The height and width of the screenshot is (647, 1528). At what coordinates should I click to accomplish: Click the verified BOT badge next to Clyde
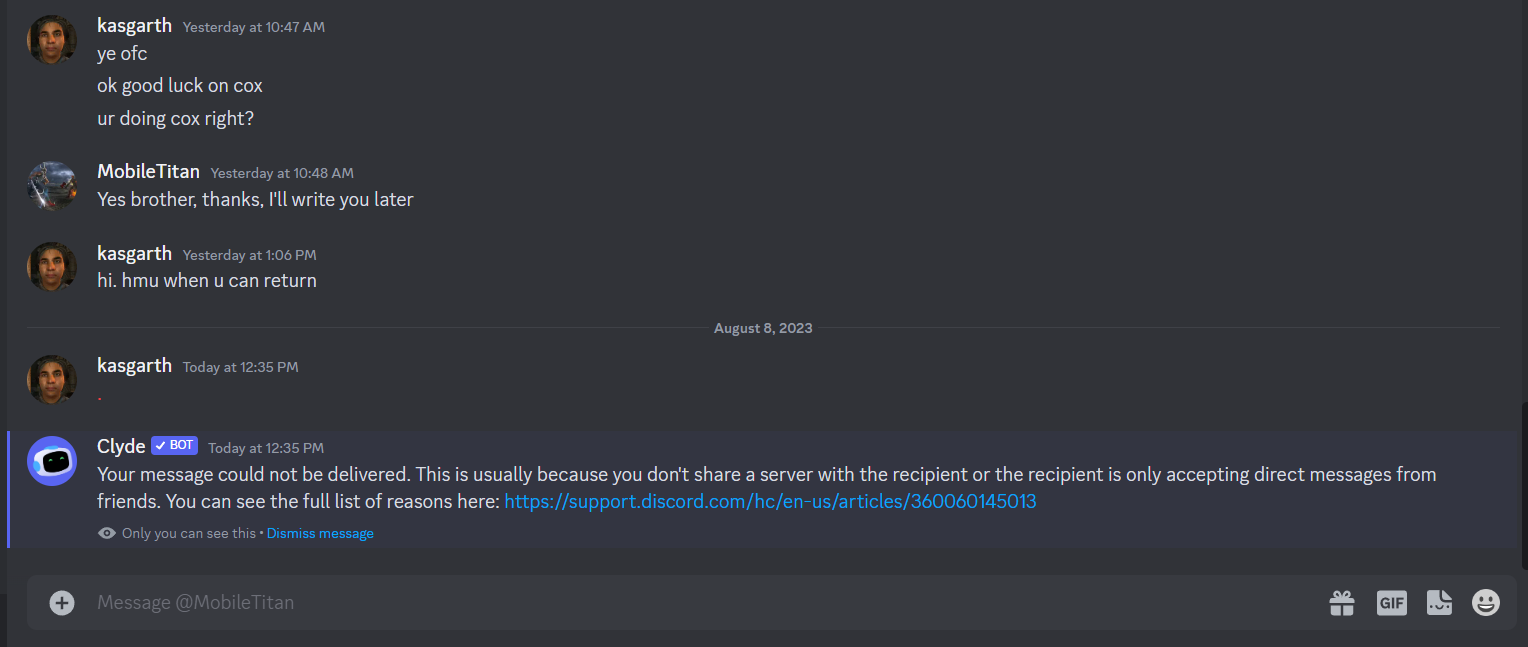[x=175, y=445]
